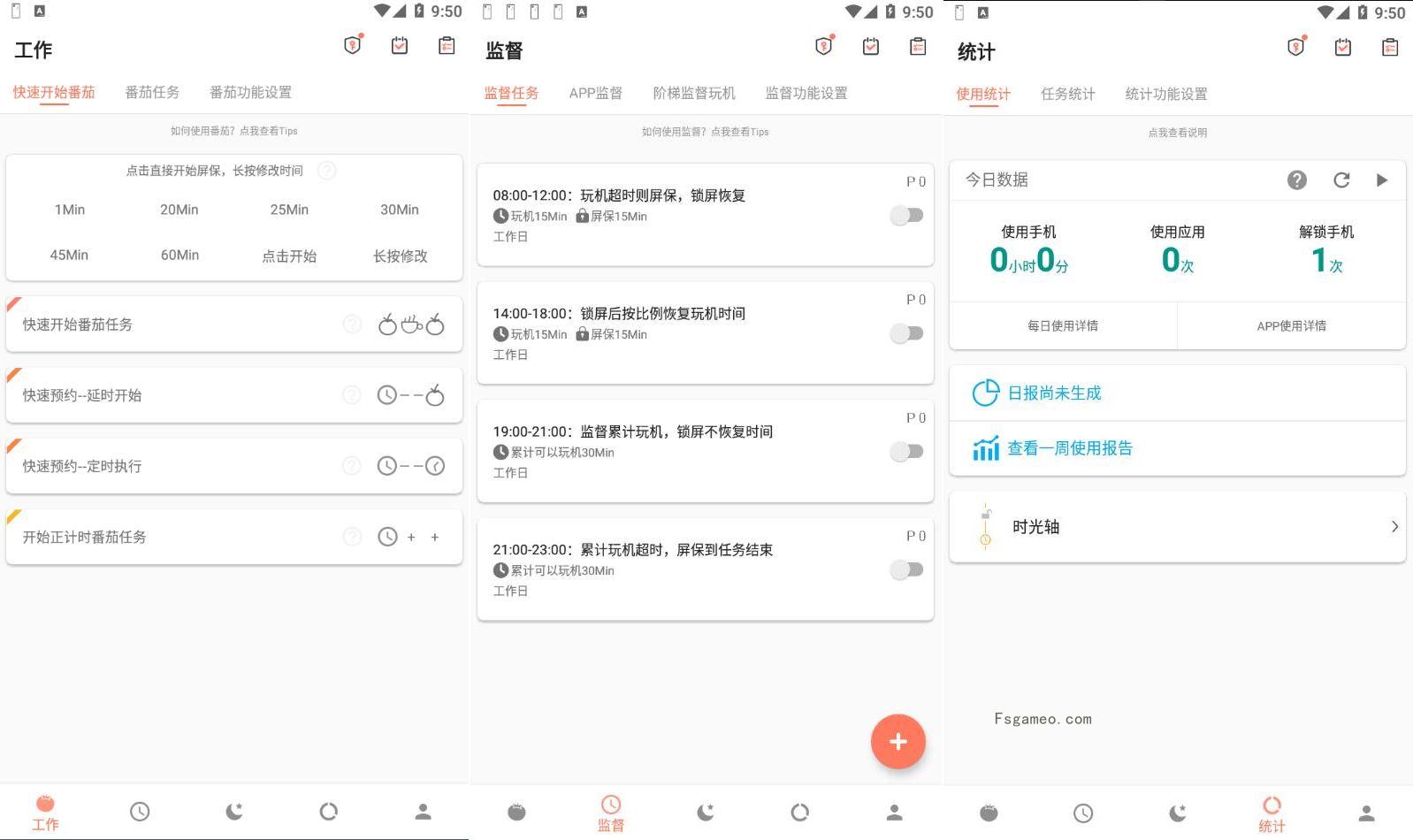Image resolution: width=1413 pixels, height=840 pixels.
Task: Start a 20Min tomato timer
Action: pyautogui.click(x=179, y=210)
